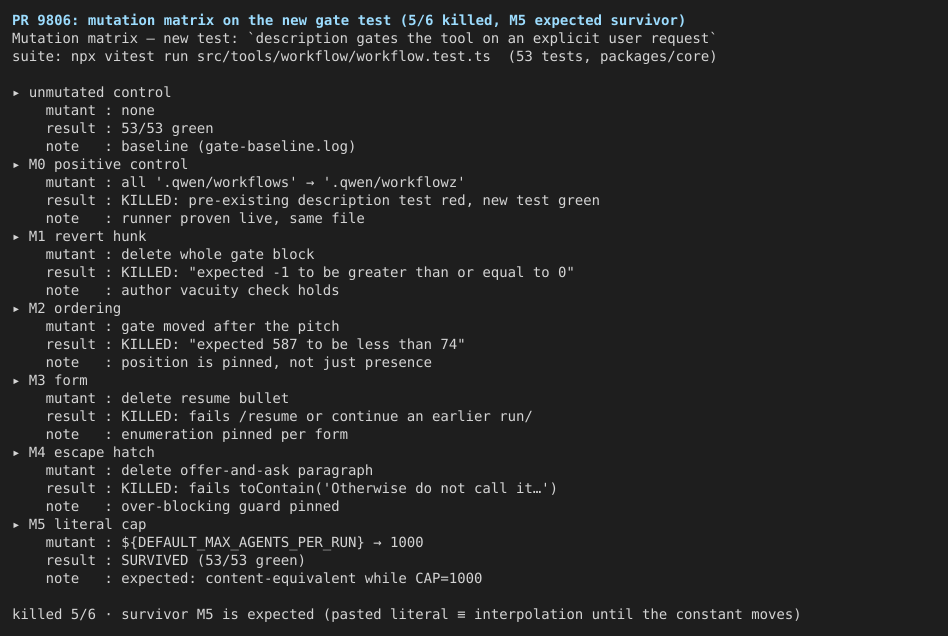Click the unmutated control label
This screenshot has height=636, width=948.
click(x=100, y=92)
